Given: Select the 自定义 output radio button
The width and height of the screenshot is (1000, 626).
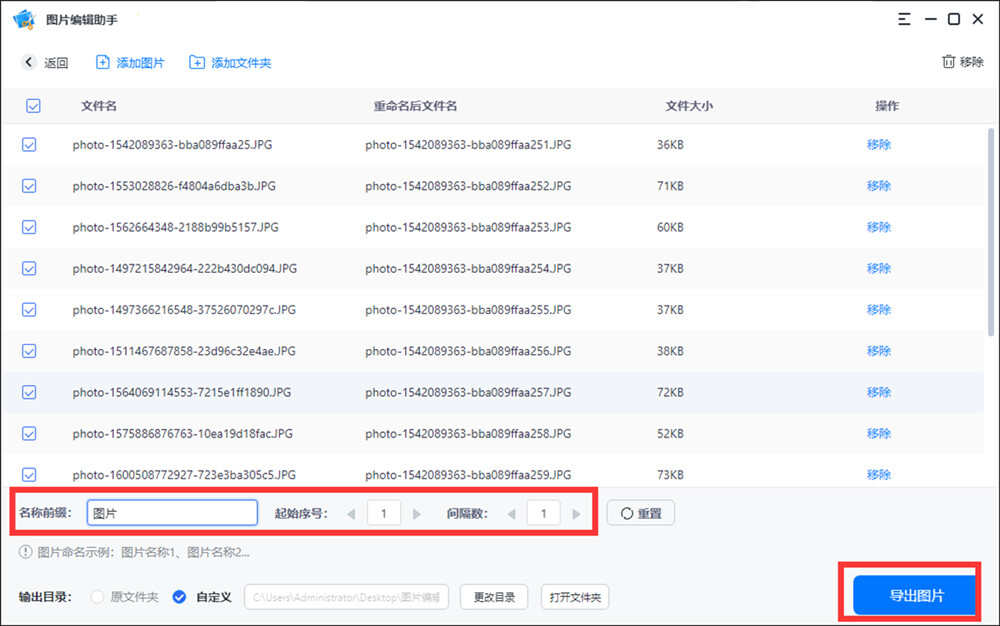Looking at the screenshot, I should (x=179, y=597).
